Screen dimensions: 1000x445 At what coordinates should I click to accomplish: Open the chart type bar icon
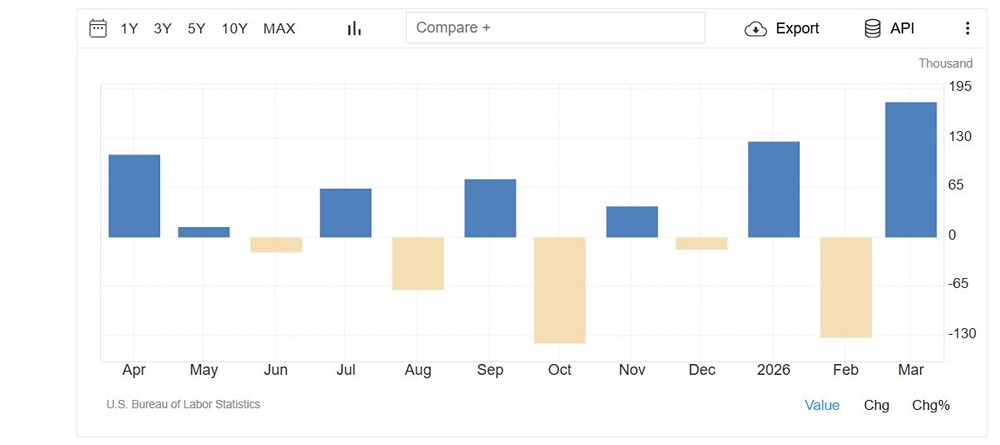(354, 28)
